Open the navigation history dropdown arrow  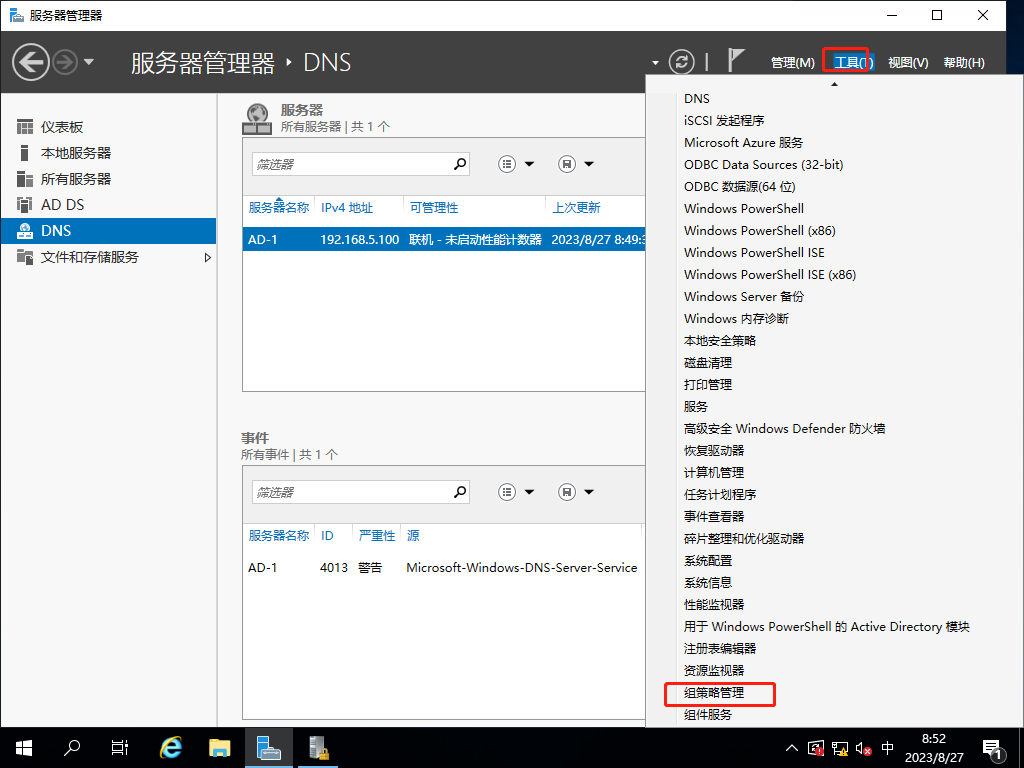pyautogui.click(x=89, y=62)
